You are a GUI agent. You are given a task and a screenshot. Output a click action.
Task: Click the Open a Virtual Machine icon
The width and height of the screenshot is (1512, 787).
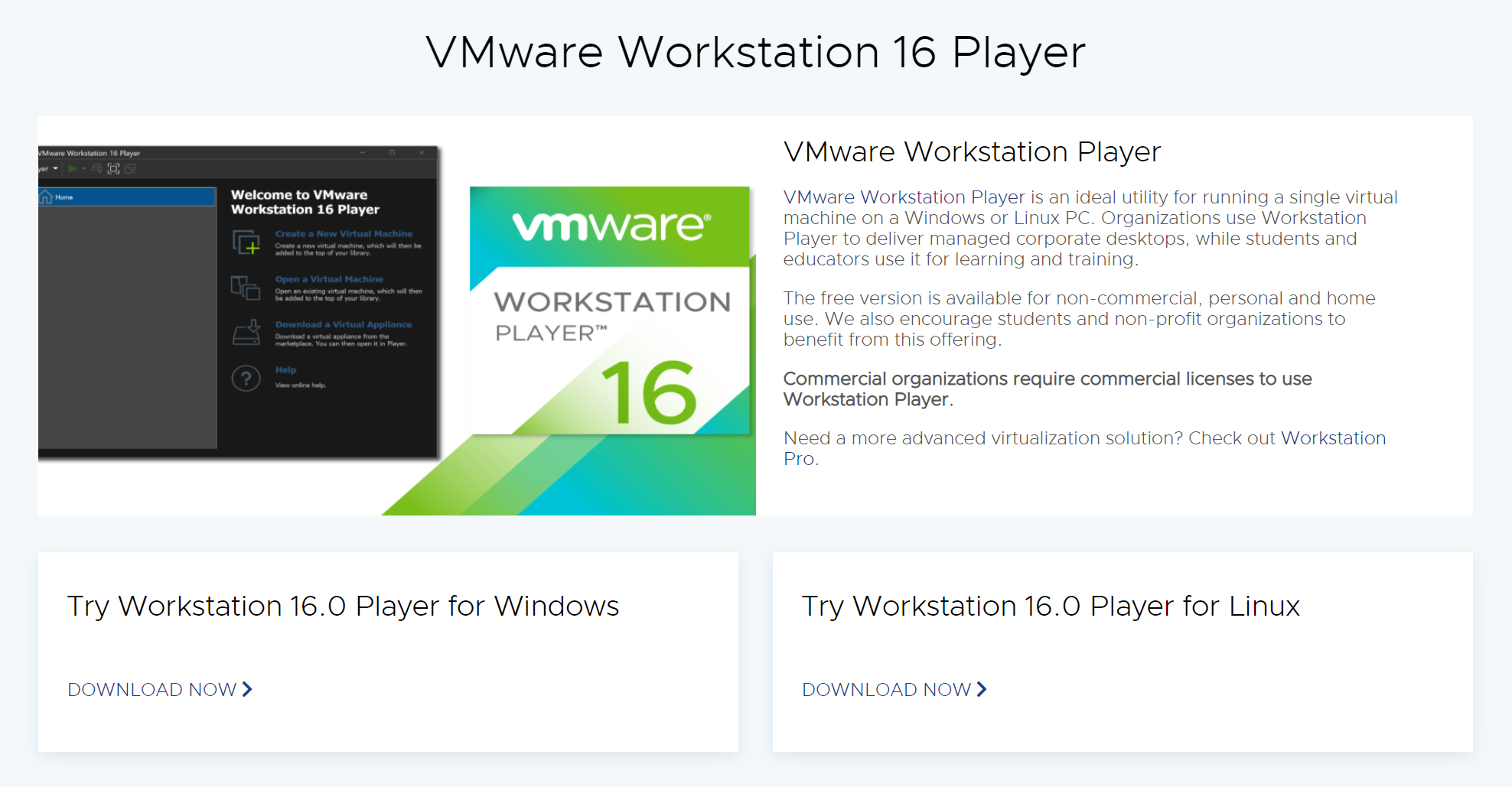pyautogui.click(x=246, y=288)
